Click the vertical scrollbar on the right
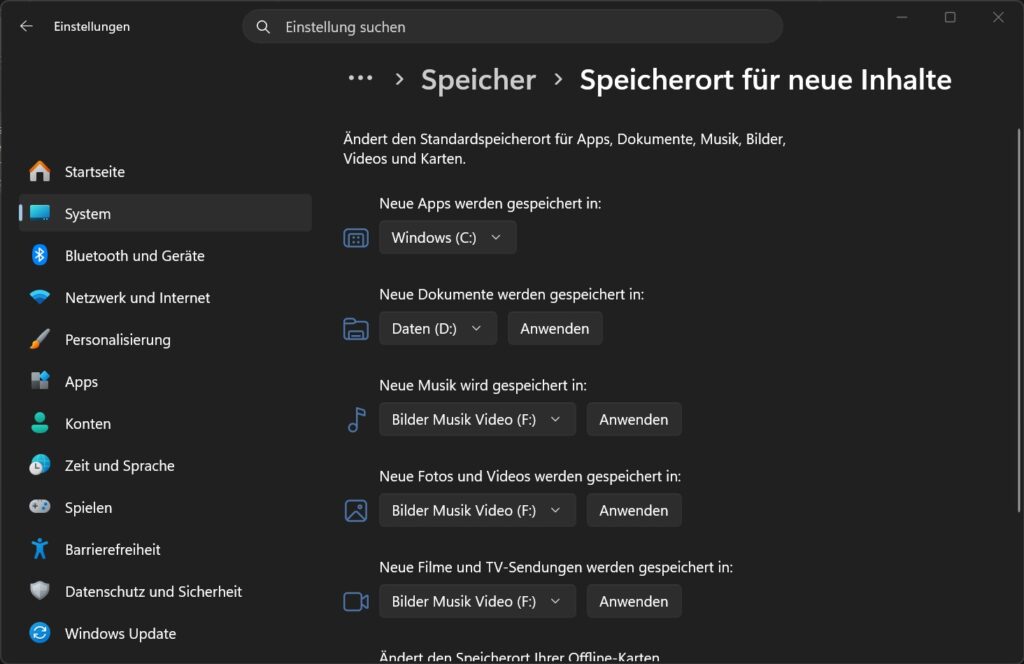The image size is (1024, 664). coord(1019,320)
